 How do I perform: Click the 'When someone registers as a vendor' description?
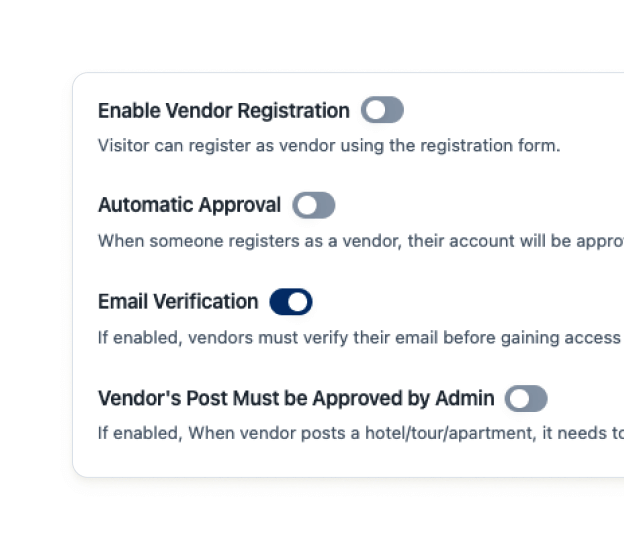360,241
